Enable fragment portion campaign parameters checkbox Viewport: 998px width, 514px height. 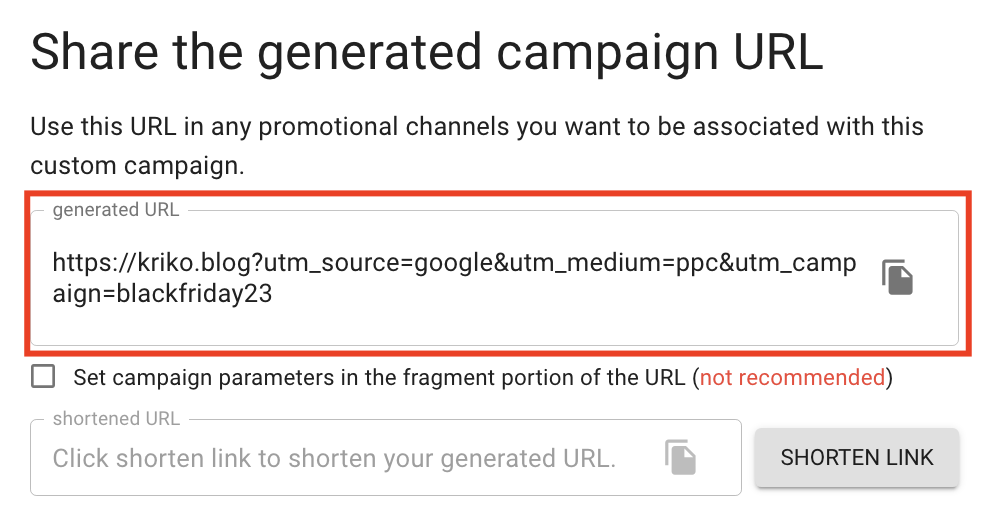tap(43, 377)
